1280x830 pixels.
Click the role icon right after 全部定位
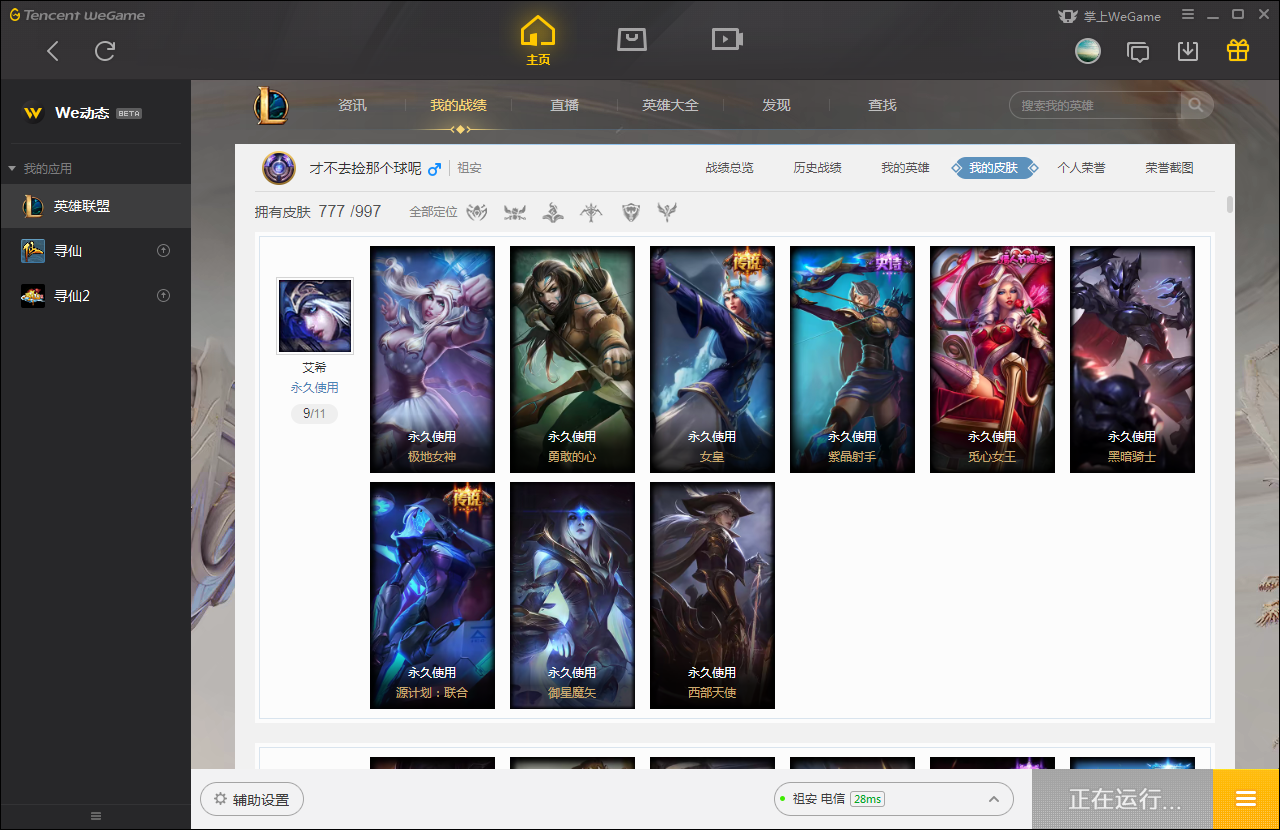click(477, 212)
